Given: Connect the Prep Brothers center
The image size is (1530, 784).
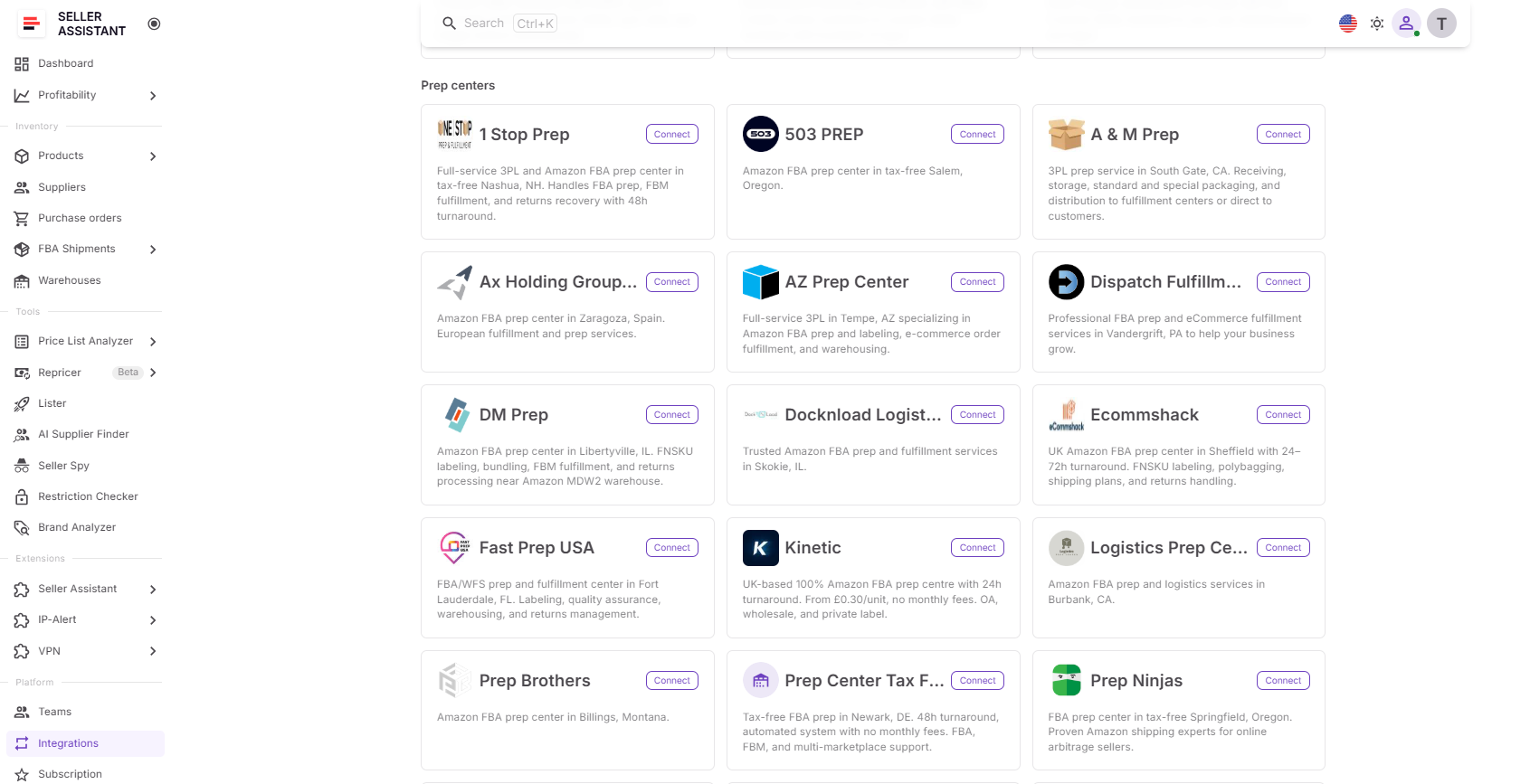Looking at the screenshot, I should [672, 681].
